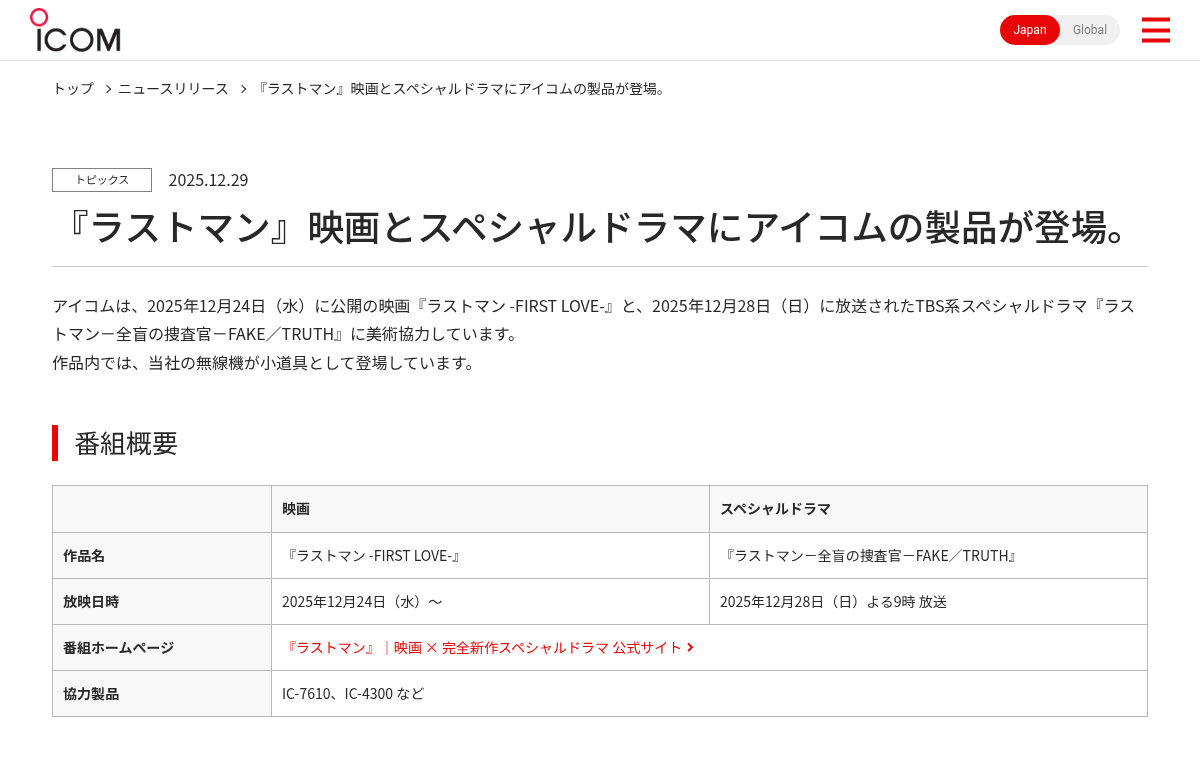The height and width of the screenshot is (757, 1200).
Task: Click the date 2025.12.29
Action: click(x=208, y=180)
